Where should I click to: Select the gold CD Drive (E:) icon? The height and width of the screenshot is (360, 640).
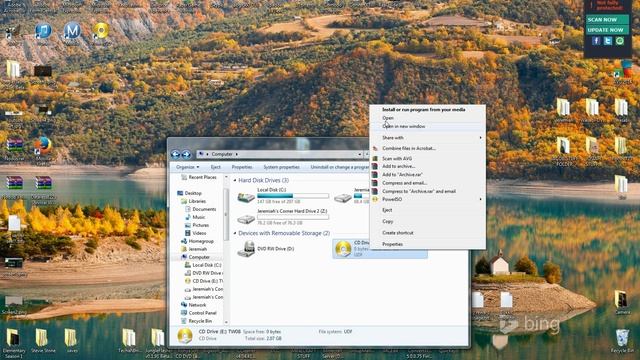tap(343, 249)
